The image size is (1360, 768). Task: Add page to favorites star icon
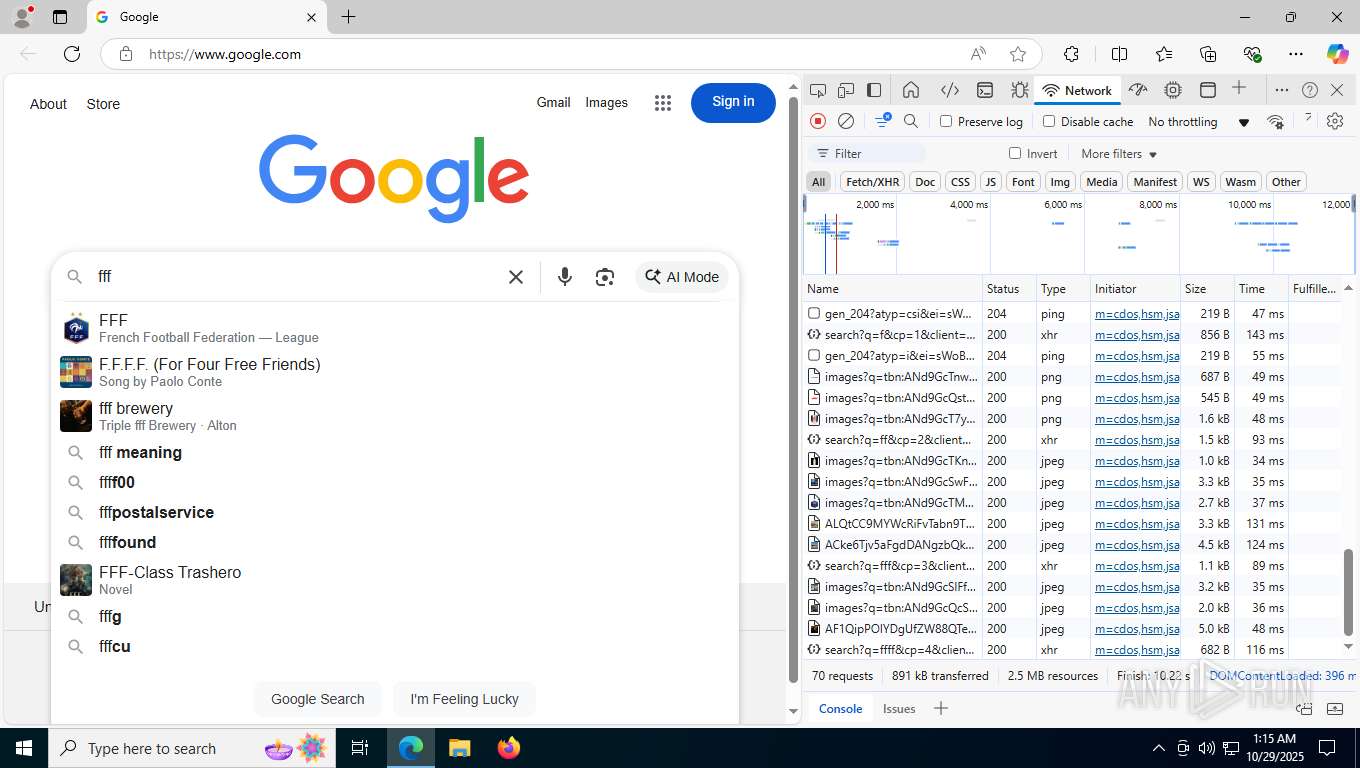tap(1018, 54)
